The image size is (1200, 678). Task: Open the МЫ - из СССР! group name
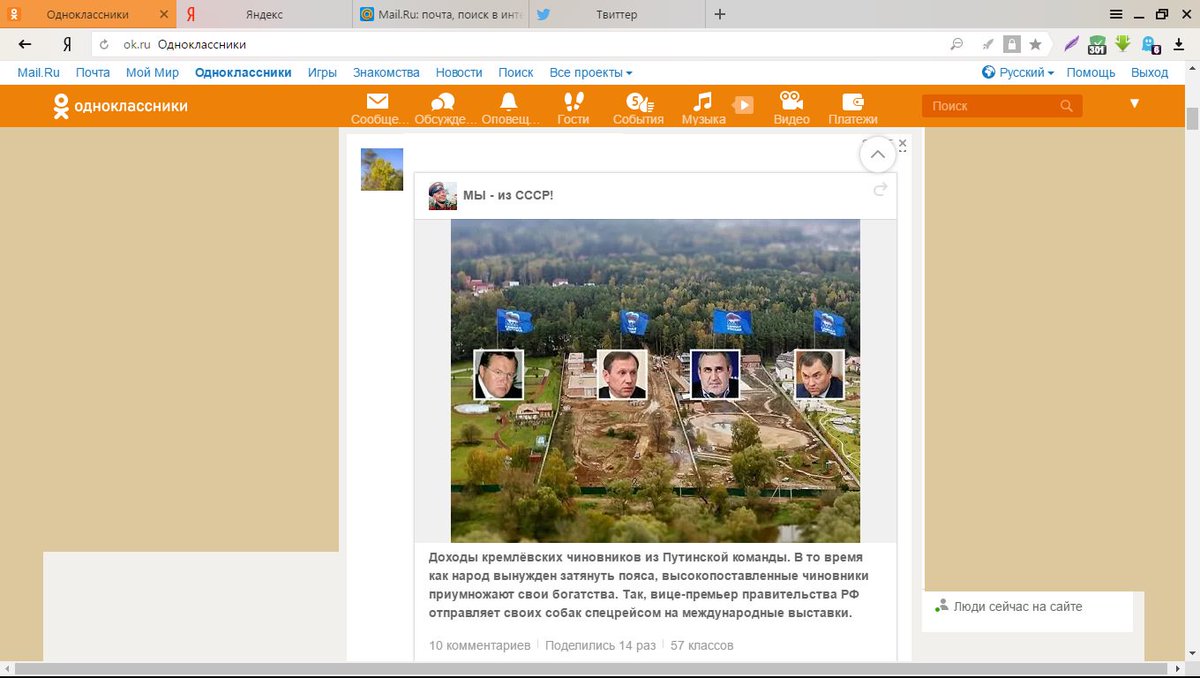tap(508, 195)
